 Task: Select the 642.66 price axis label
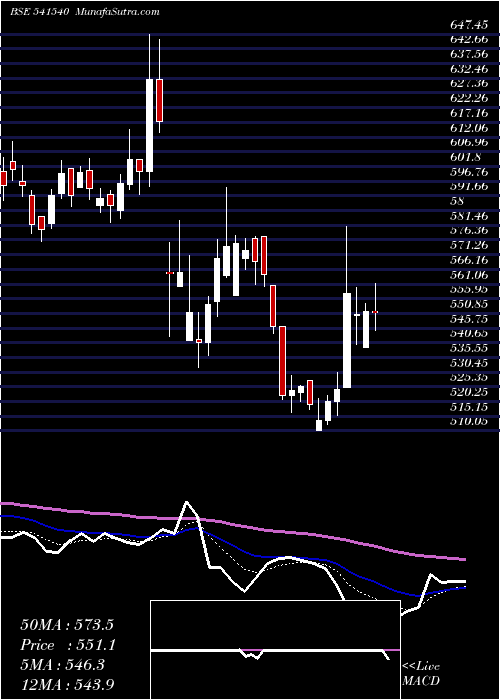click(469, 39)
